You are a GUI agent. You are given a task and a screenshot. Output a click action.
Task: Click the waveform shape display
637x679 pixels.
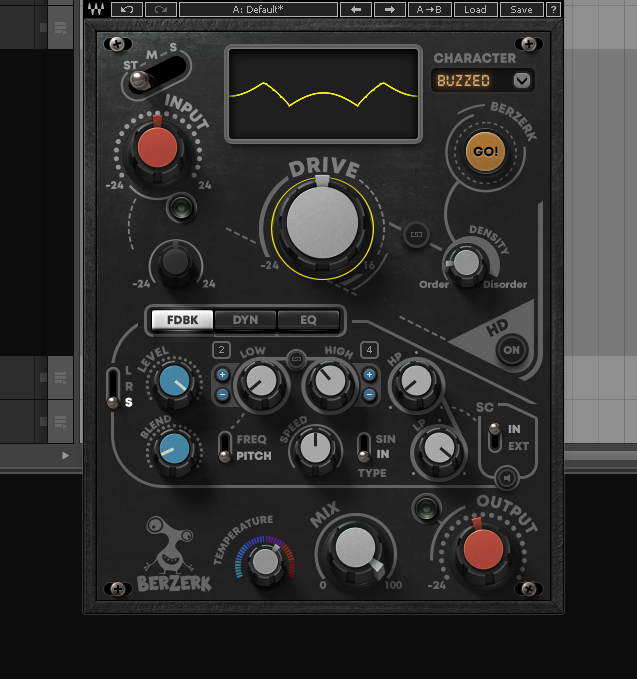tap(323, 94)
